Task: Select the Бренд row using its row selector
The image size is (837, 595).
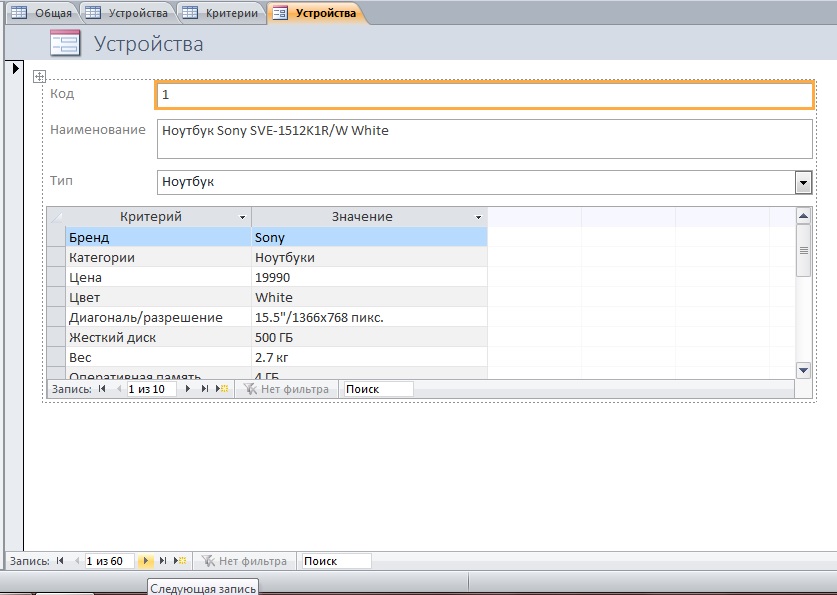Action: (56, 237)
